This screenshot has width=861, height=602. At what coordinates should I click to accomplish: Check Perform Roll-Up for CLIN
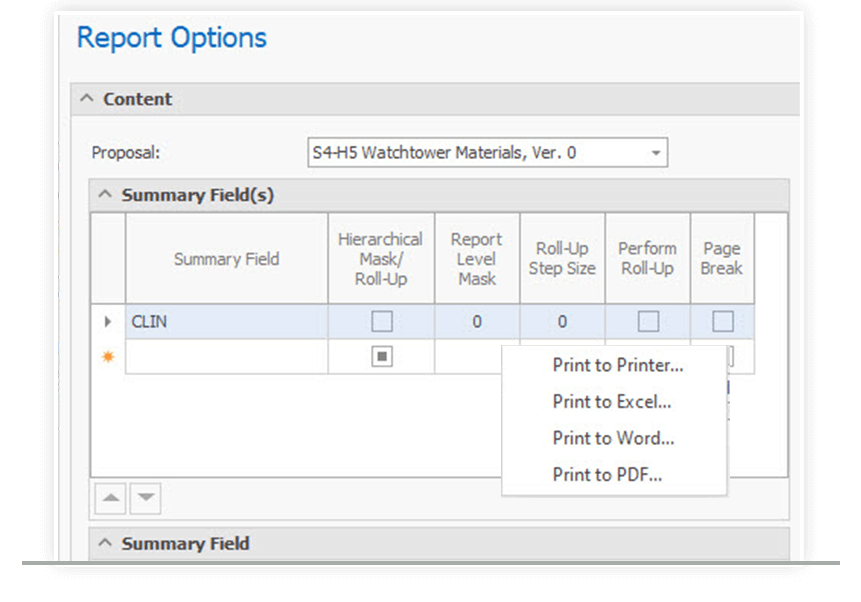pyautogui.click(x=646, y=321)
